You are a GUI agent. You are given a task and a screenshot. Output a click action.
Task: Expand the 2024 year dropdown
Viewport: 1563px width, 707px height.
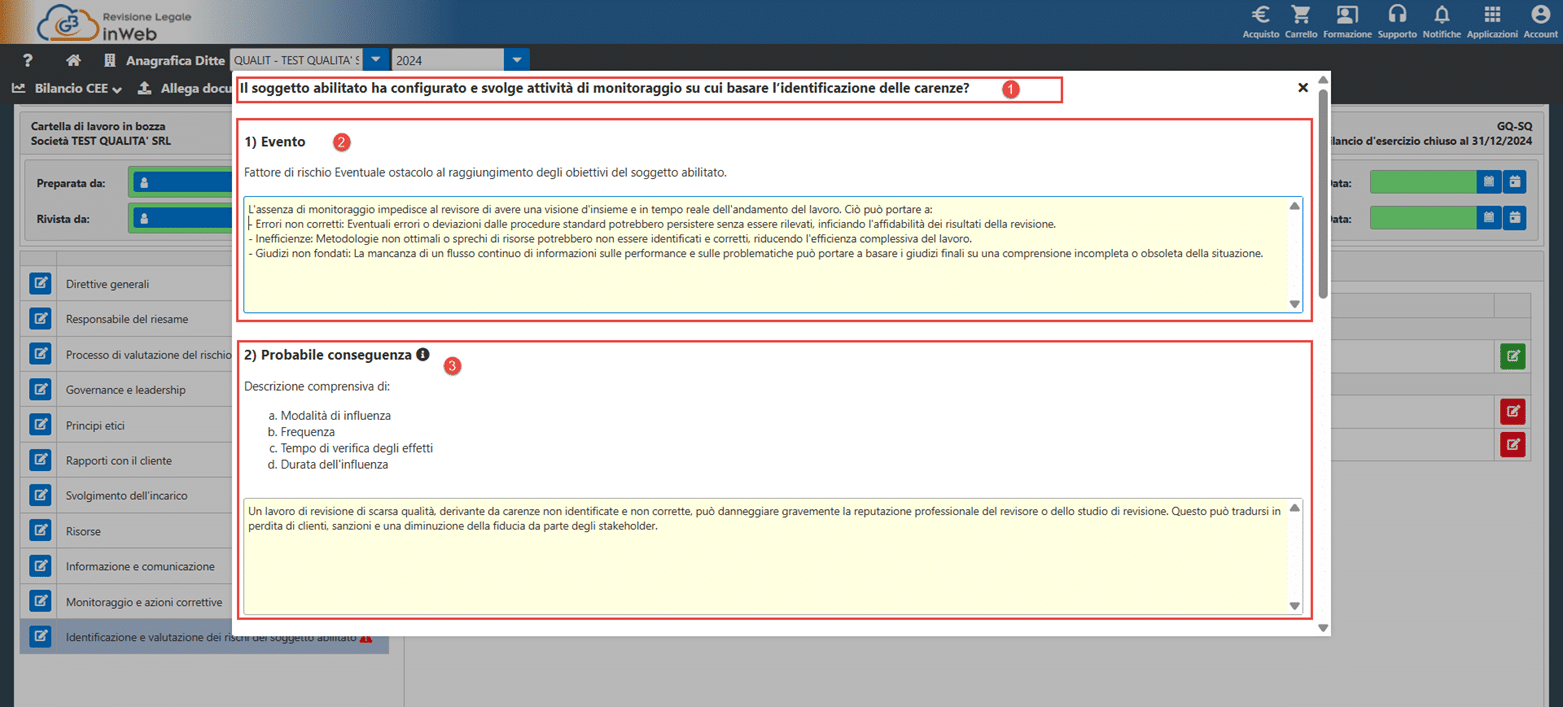516,60
